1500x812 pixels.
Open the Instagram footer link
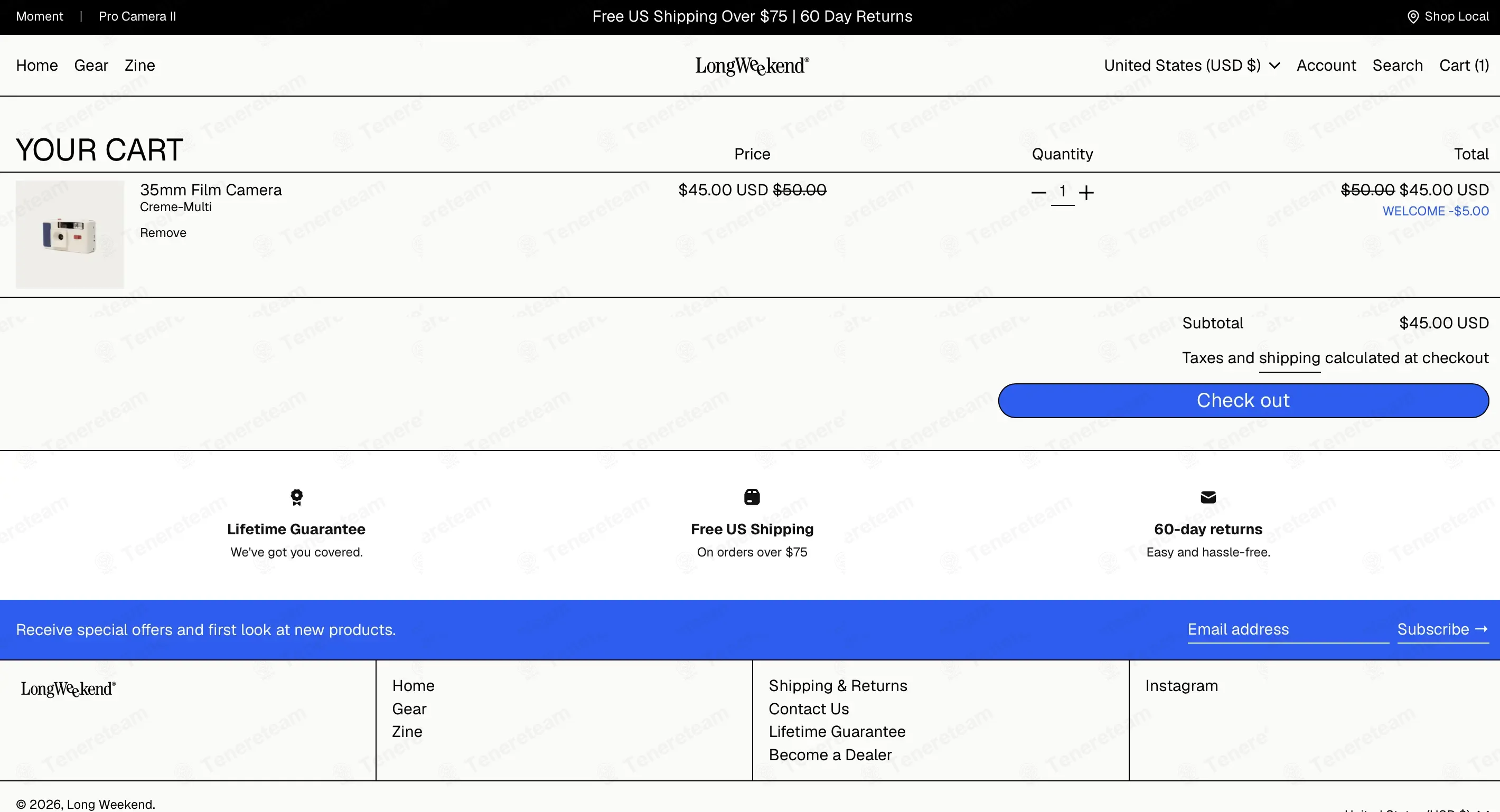tap(1182, 686)
